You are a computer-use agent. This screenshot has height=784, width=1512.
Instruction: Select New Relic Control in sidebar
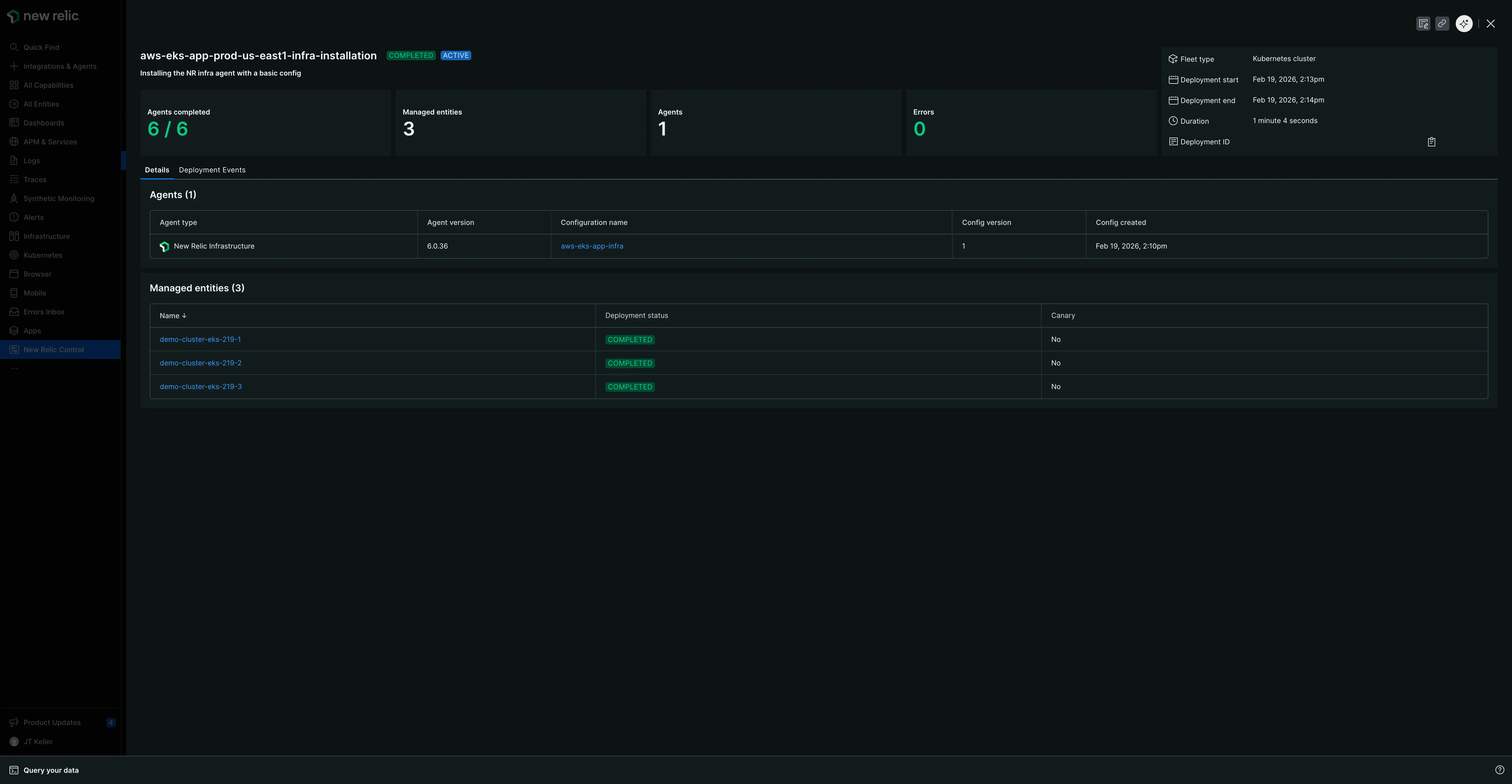54,349
